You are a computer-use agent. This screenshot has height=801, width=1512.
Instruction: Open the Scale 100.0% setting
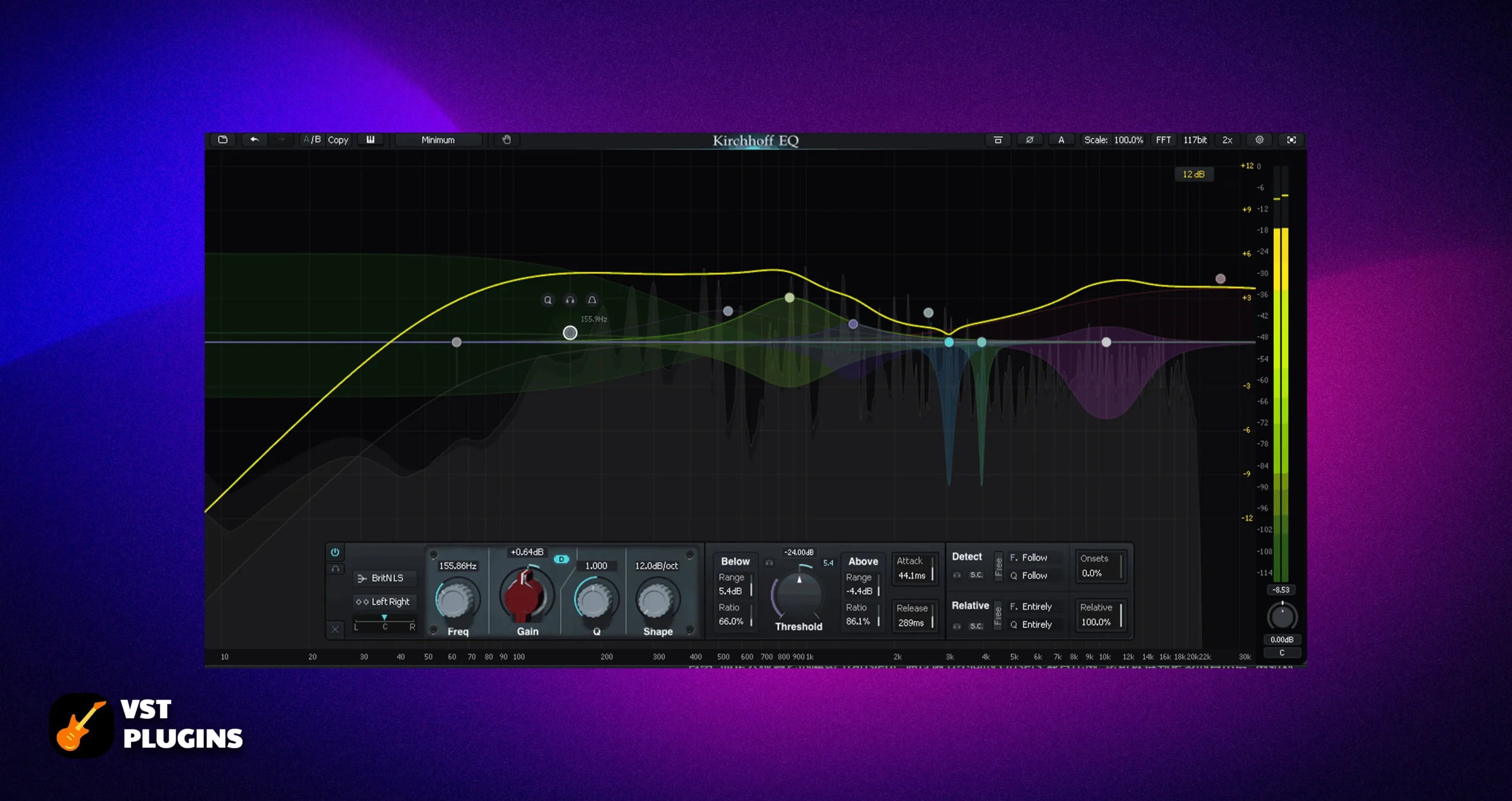click(1113, 140)
